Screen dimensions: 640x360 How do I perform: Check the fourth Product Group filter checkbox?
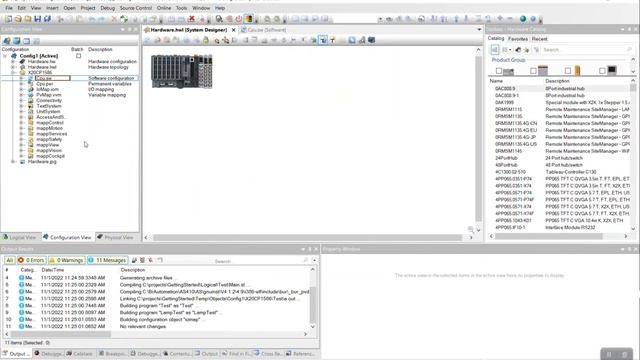point(602,71)
